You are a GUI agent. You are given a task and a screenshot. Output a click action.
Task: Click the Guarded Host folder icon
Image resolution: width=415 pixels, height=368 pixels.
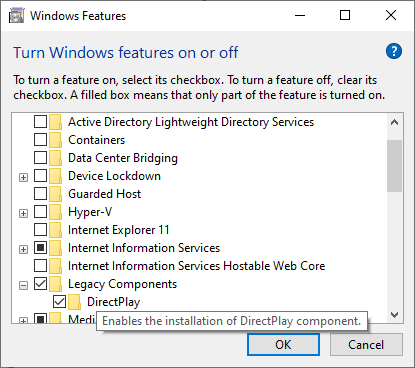[55, 194]
